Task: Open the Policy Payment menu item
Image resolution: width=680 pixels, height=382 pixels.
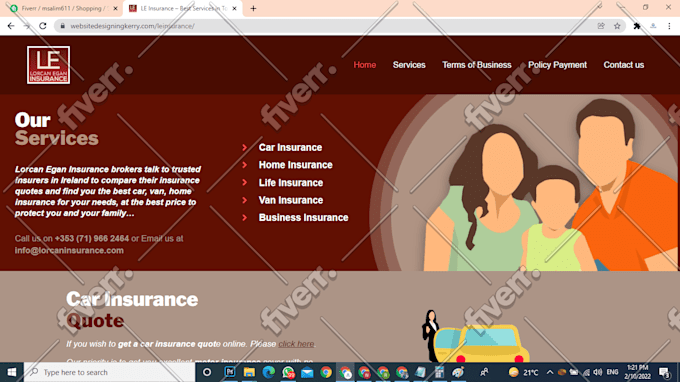Action: [x=557, y=65]
